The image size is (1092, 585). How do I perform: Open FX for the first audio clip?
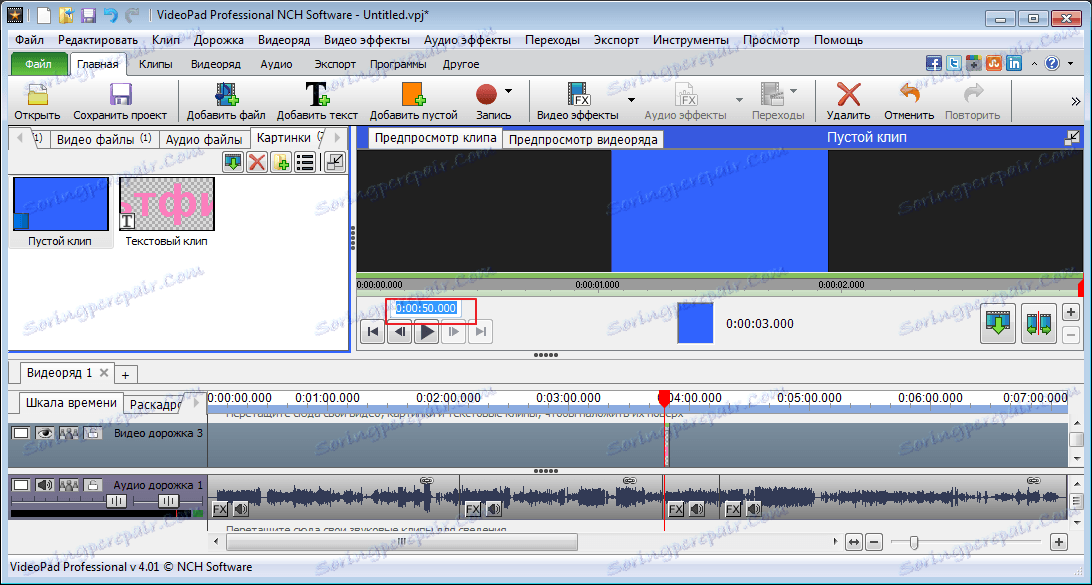[x=220, y=509]
